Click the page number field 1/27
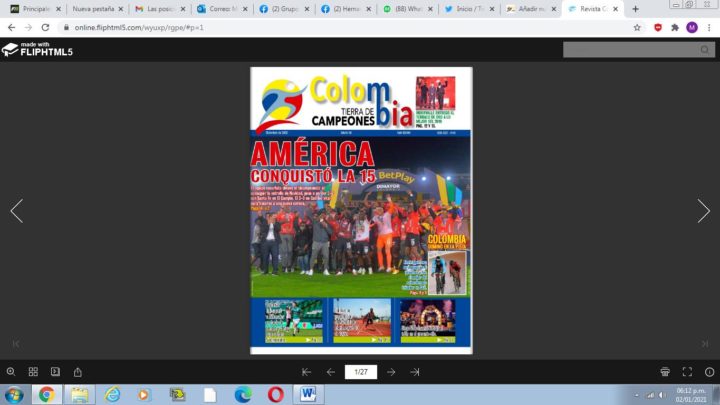The width and height of the screenshot is (720, 405). pos(361,372)
